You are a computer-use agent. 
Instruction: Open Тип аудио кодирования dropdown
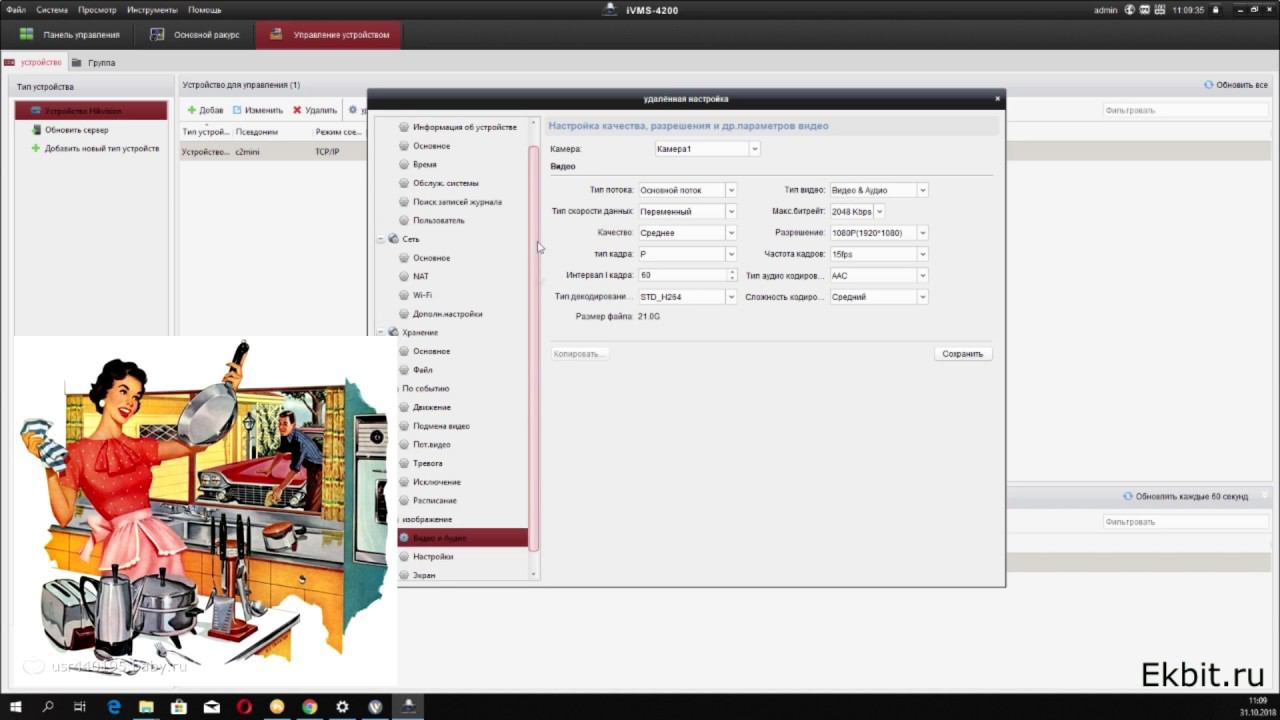click(879, 275)
